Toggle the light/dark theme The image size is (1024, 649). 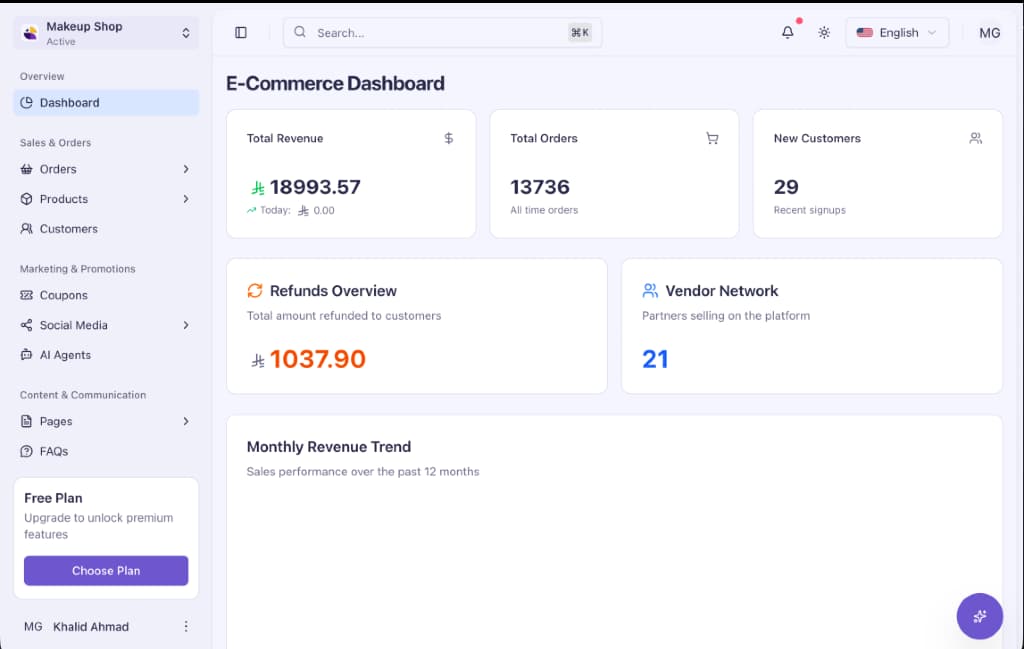click(x=823, y=32)
